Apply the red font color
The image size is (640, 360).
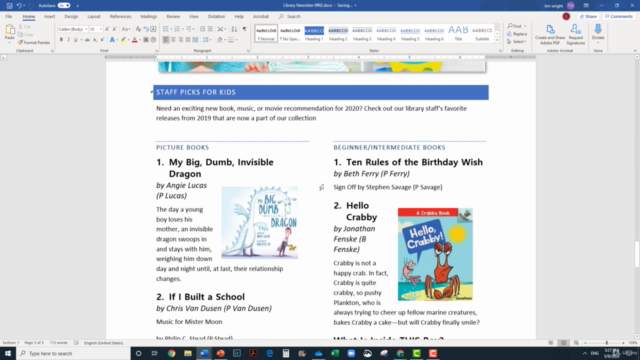(135, 40)
